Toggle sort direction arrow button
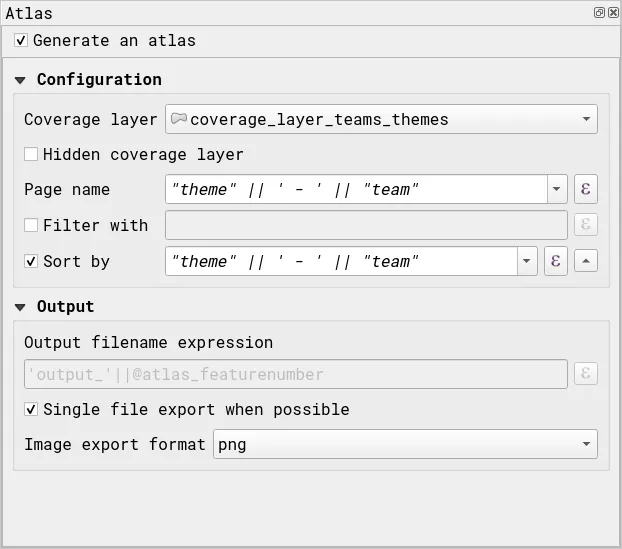This screenshot has width=622, height=549. click(x=587, y=261)
